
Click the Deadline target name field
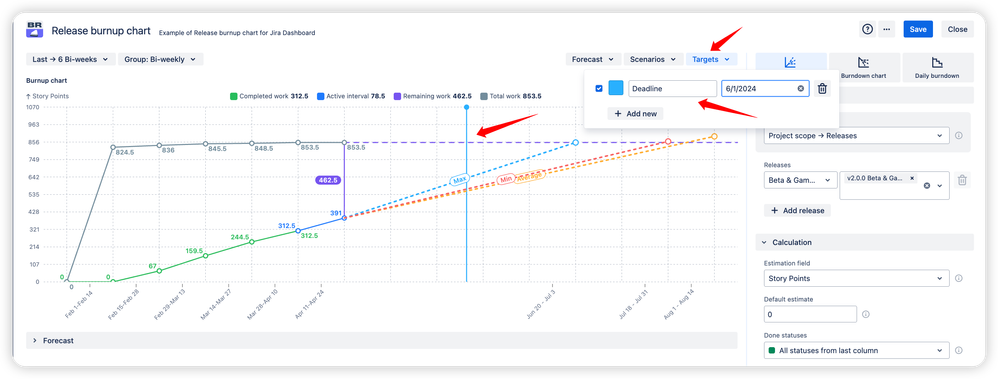tap(672, 89)
